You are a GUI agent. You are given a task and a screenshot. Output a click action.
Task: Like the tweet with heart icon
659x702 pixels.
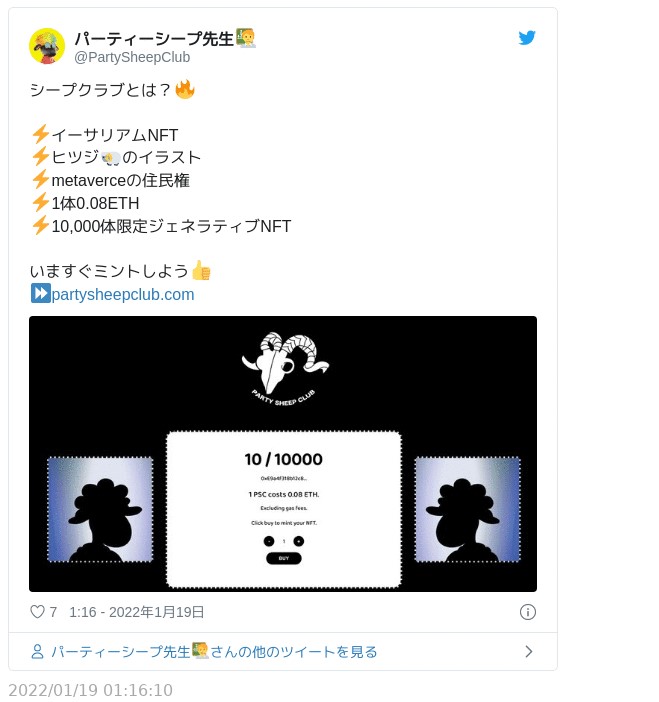(x=37, y=612)
